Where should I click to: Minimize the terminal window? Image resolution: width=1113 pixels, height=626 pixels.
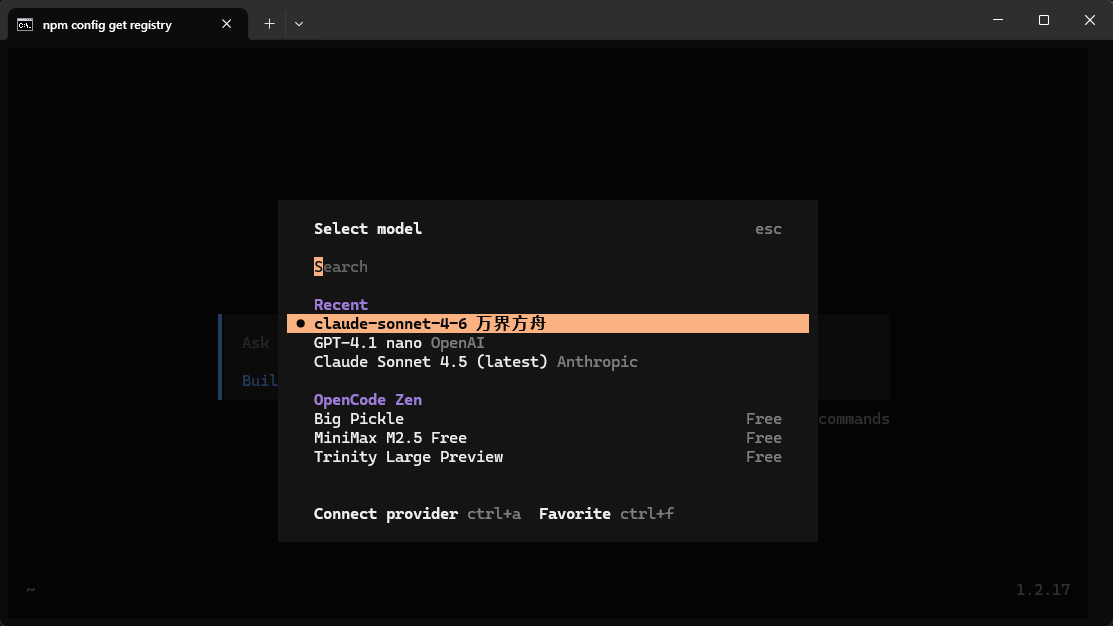998,20
